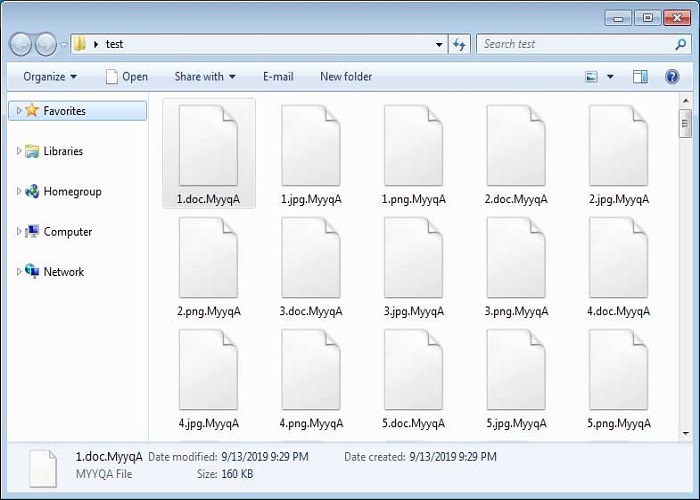Open recent pages dropdown next to Forward
700x500 pixels.
[x=63, y=45]
